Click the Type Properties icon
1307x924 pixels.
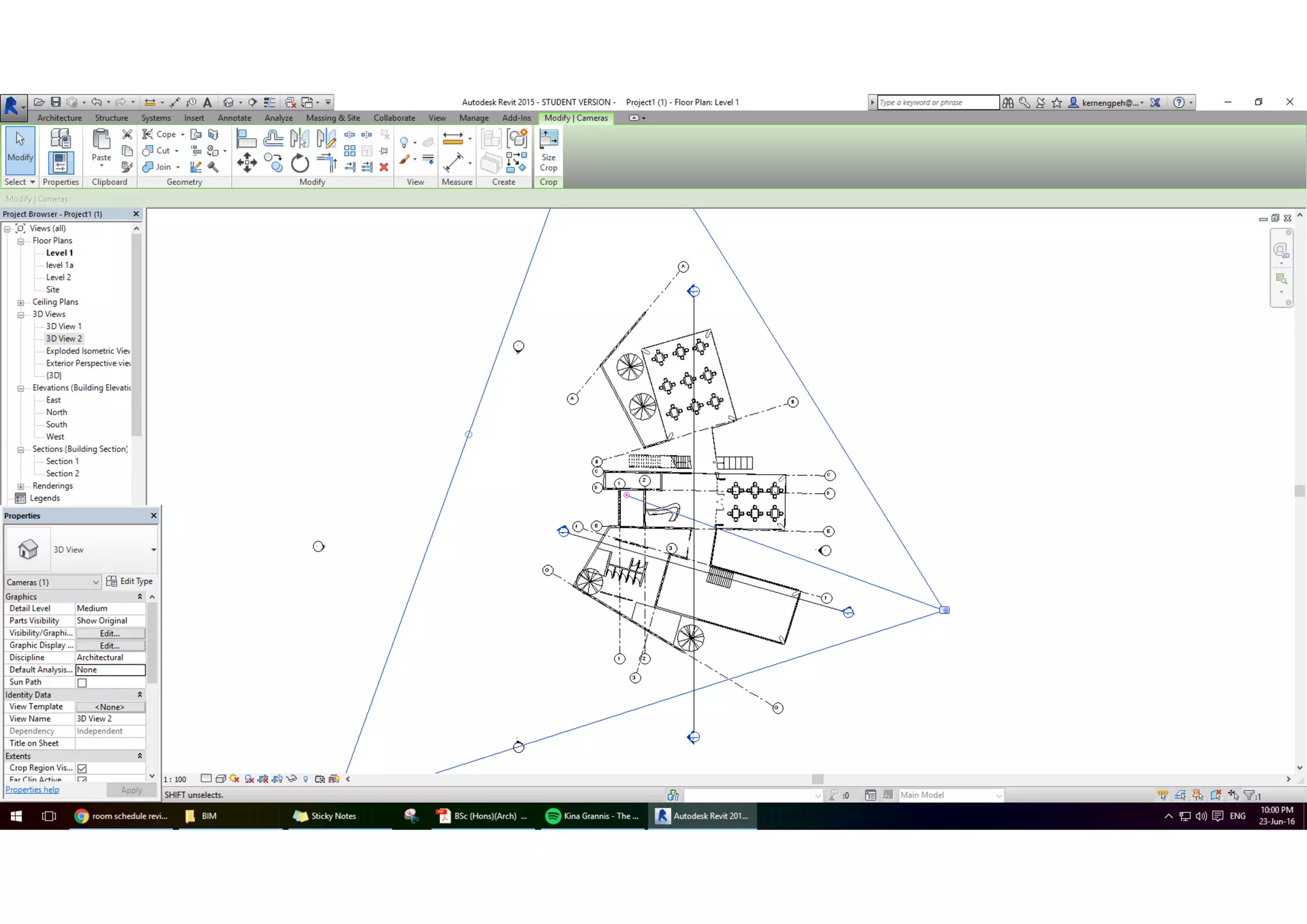click(60, 138)
